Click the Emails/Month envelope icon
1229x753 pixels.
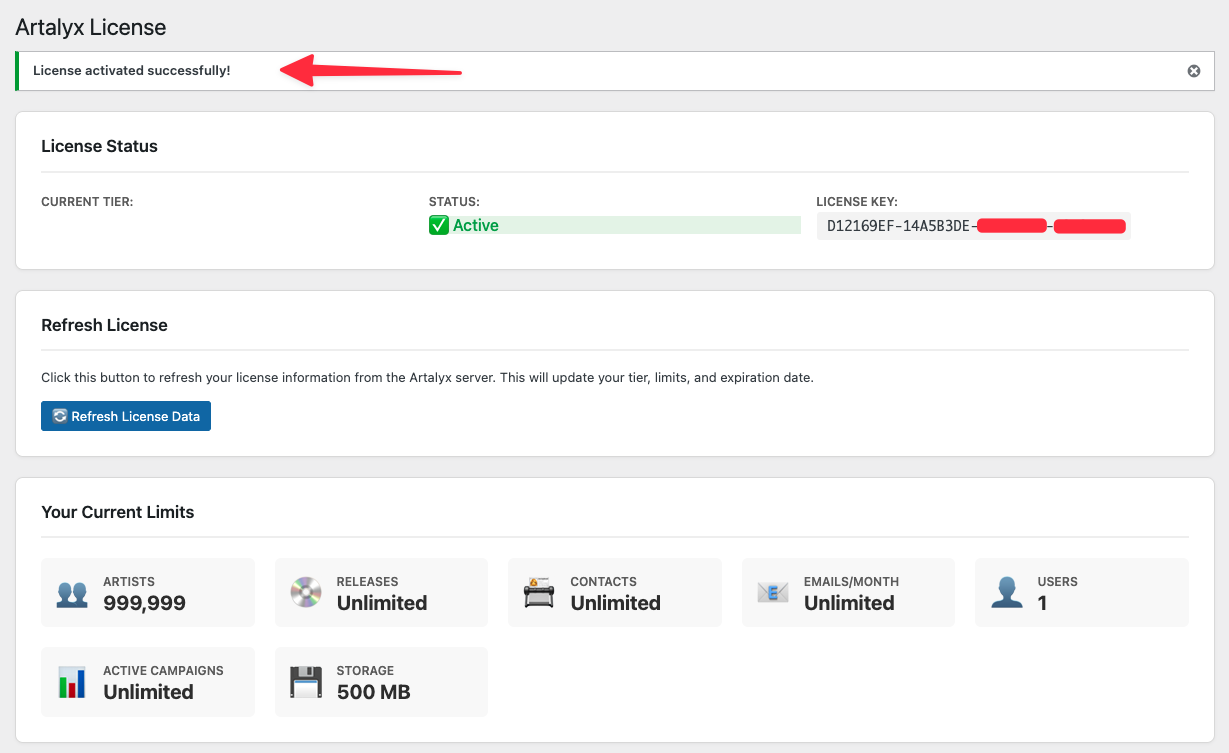[x=771, y=592]
